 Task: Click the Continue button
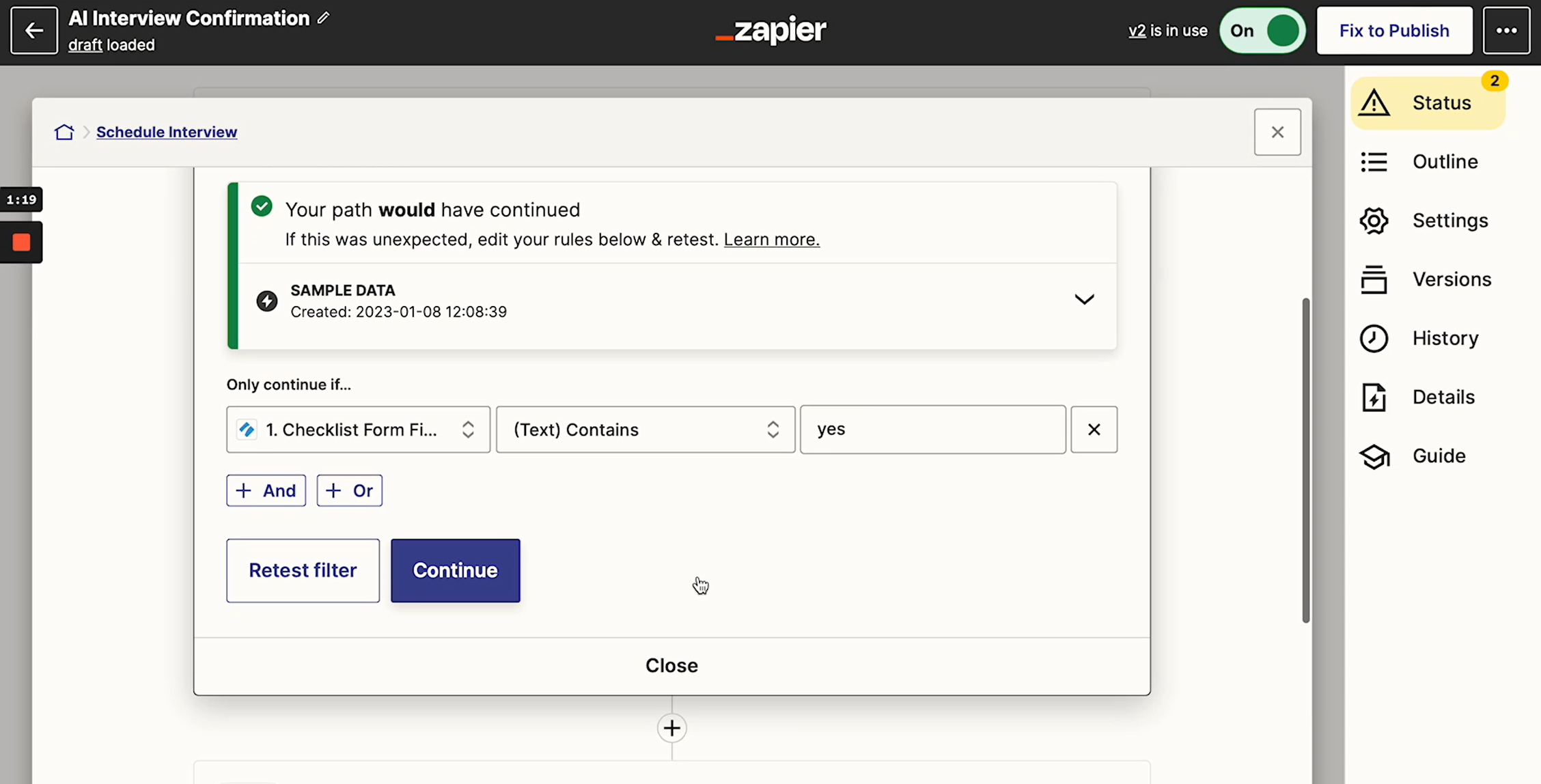click(x=455, y=570)
